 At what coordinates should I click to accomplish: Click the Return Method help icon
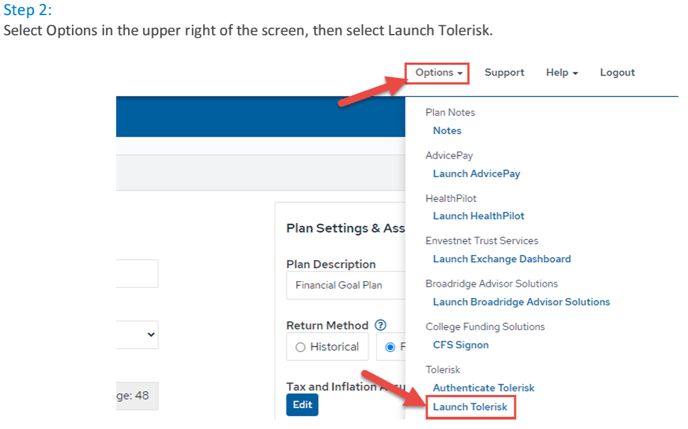point(380,326)
